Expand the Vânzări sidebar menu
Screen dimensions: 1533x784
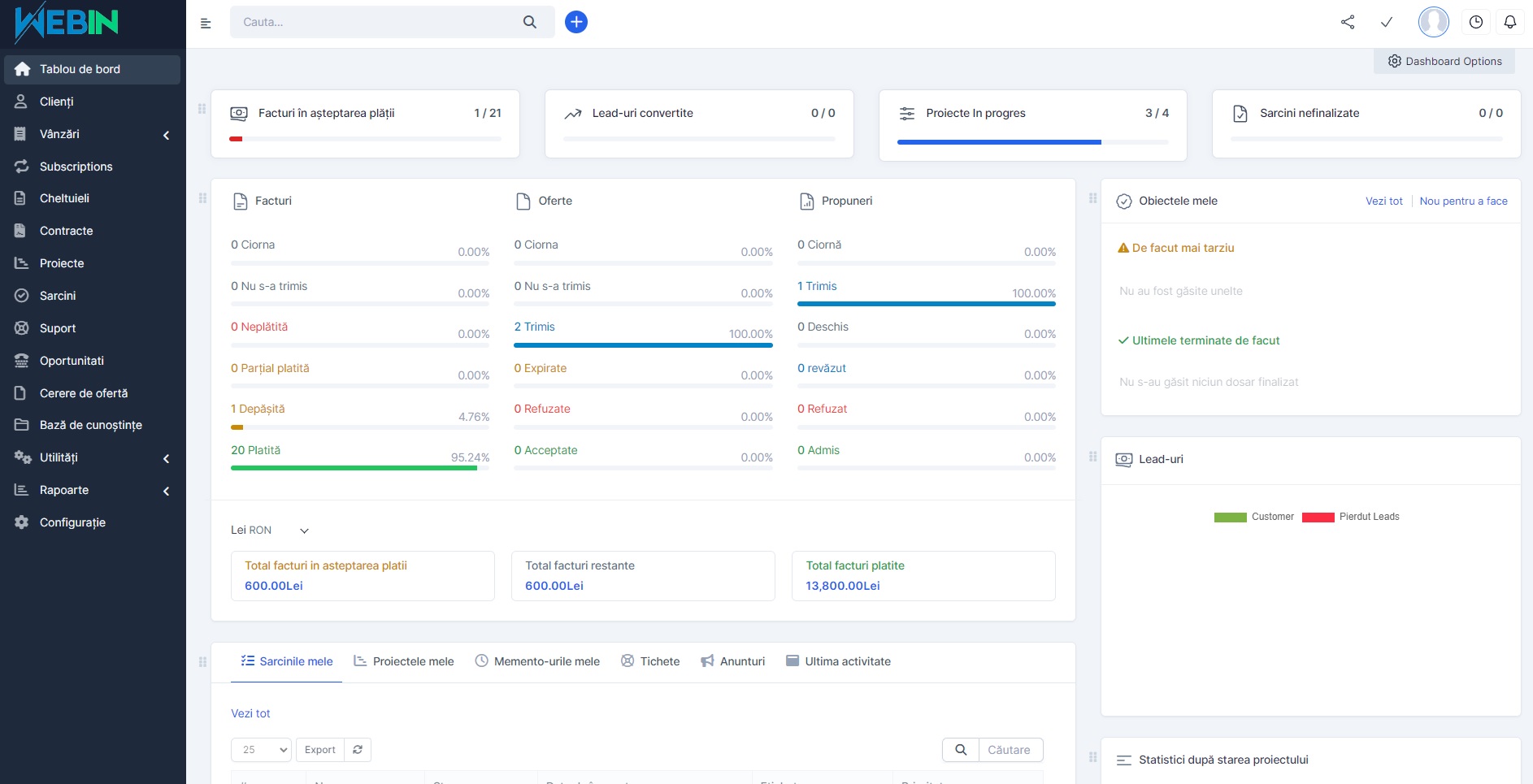click(91, 134)
